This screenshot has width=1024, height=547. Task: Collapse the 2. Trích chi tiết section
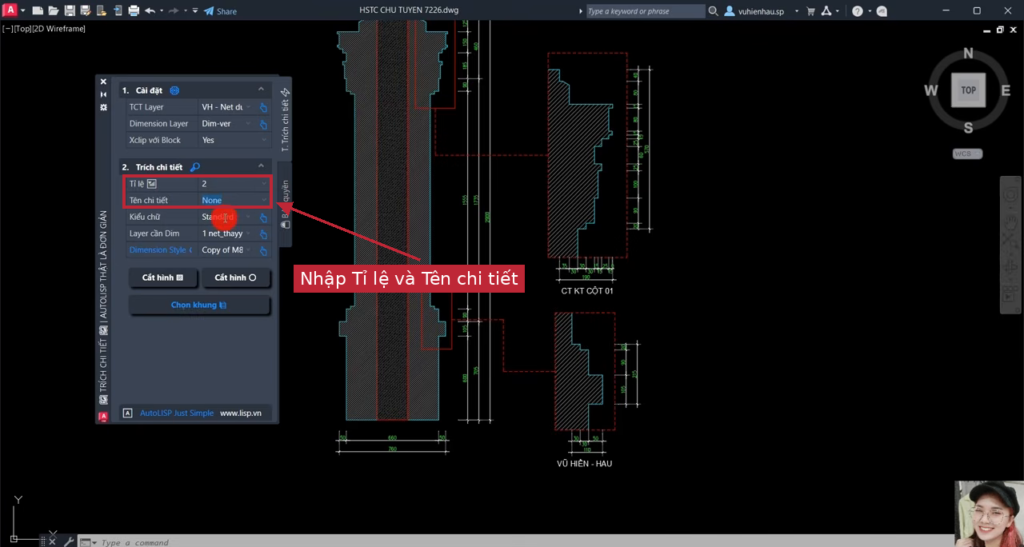point(261,166)
